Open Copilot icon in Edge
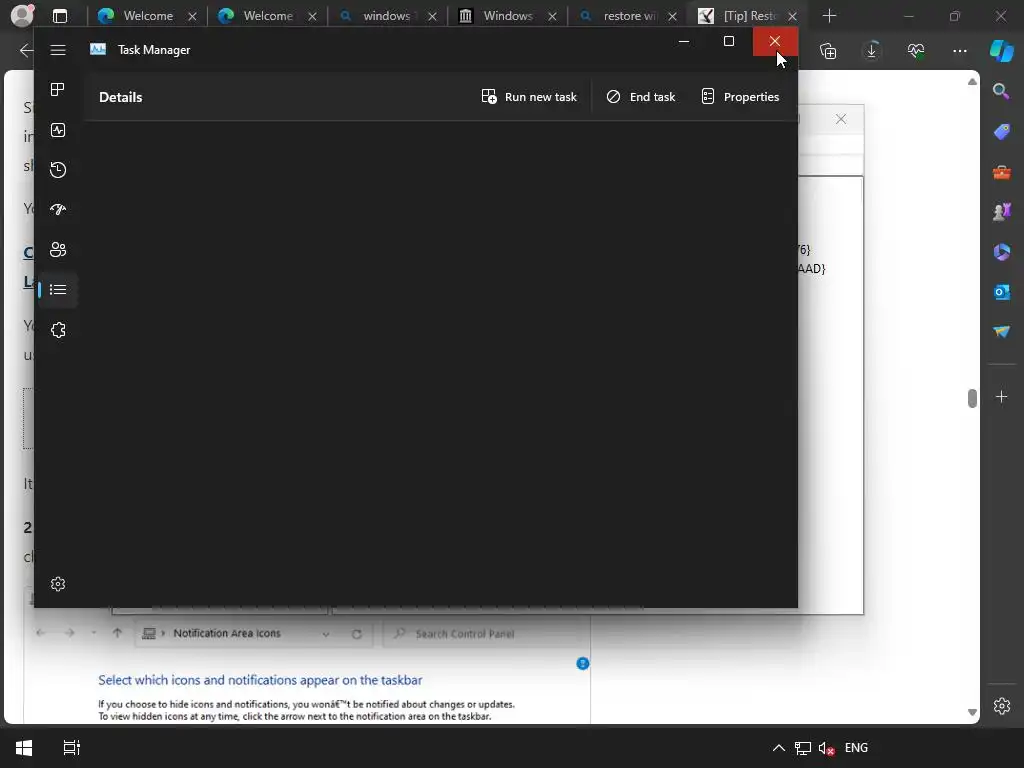This screenshot has width=1024, height=768. pos(1002,50)
